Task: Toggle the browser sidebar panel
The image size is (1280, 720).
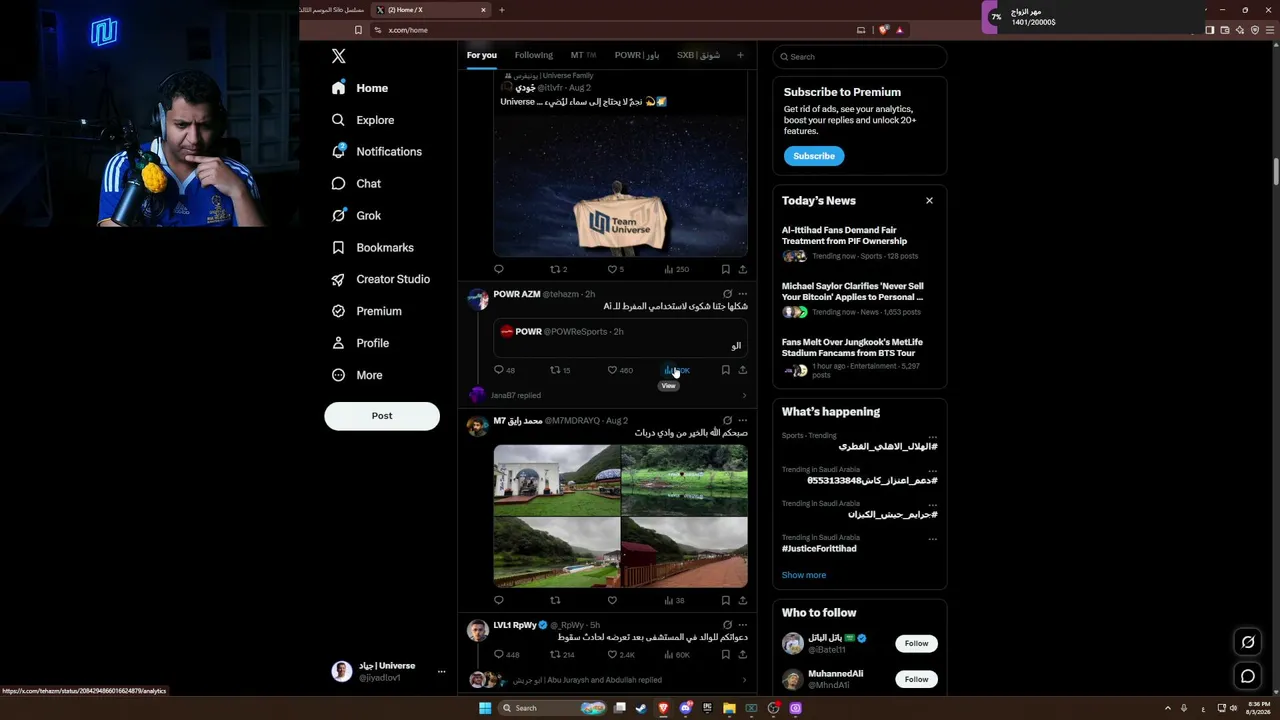Action: (1209, 30)
